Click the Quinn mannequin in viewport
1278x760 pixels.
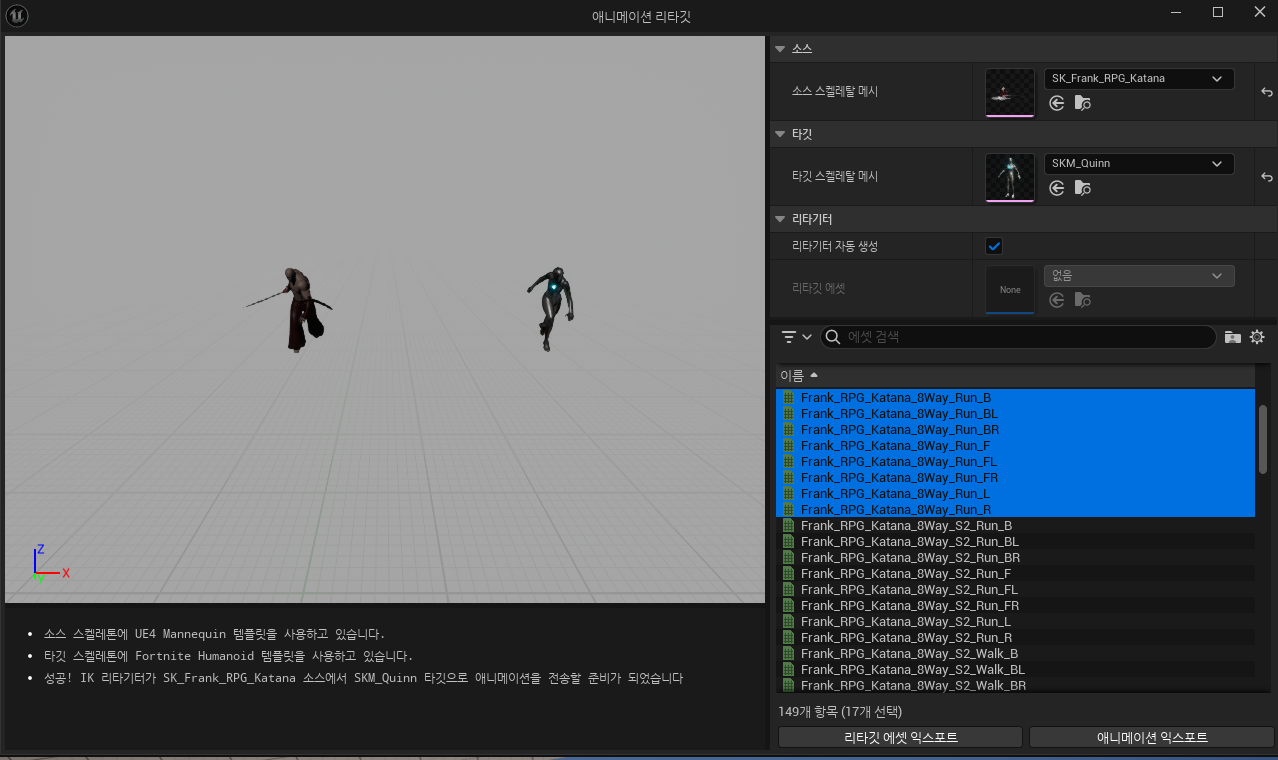(x=551, y=308)
